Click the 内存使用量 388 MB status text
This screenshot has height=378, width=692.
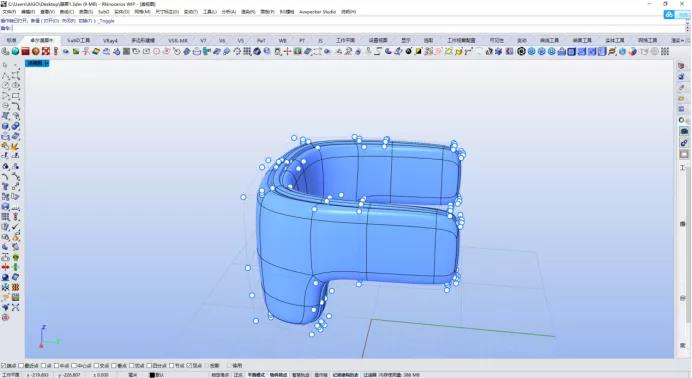pyautogui.click(x=399, y=375)
